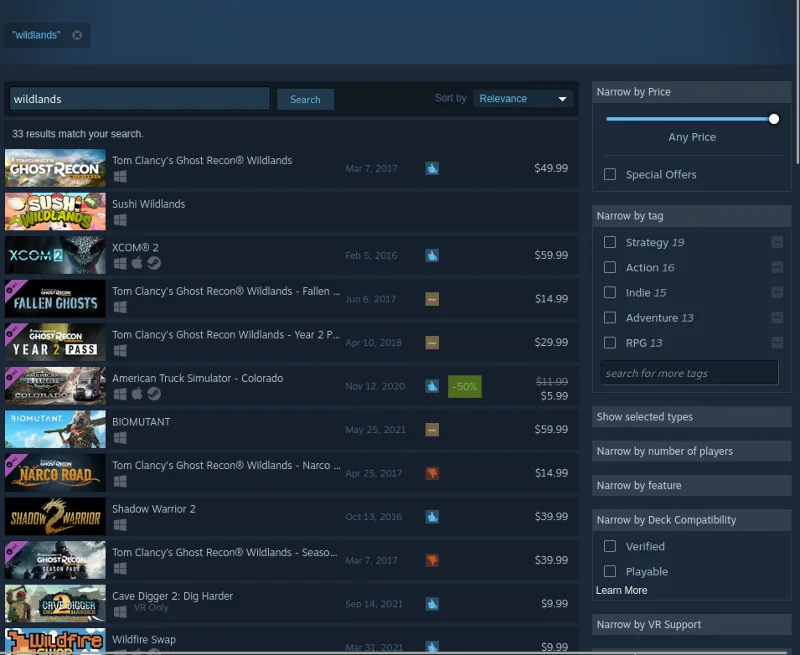The height and width of the screenshot is (655, 800).
Task: Exclude the Action tag using its minus icon
Action: [x=777, y=267]
